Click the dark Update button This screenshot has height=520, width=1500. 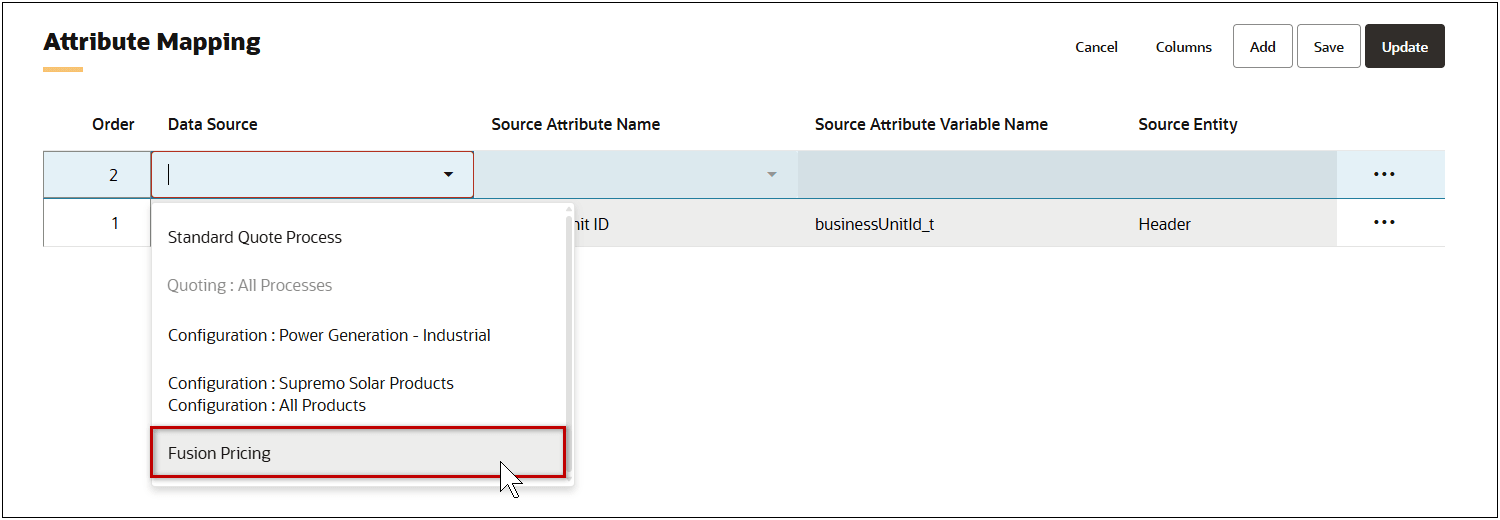click(1405, 47)
